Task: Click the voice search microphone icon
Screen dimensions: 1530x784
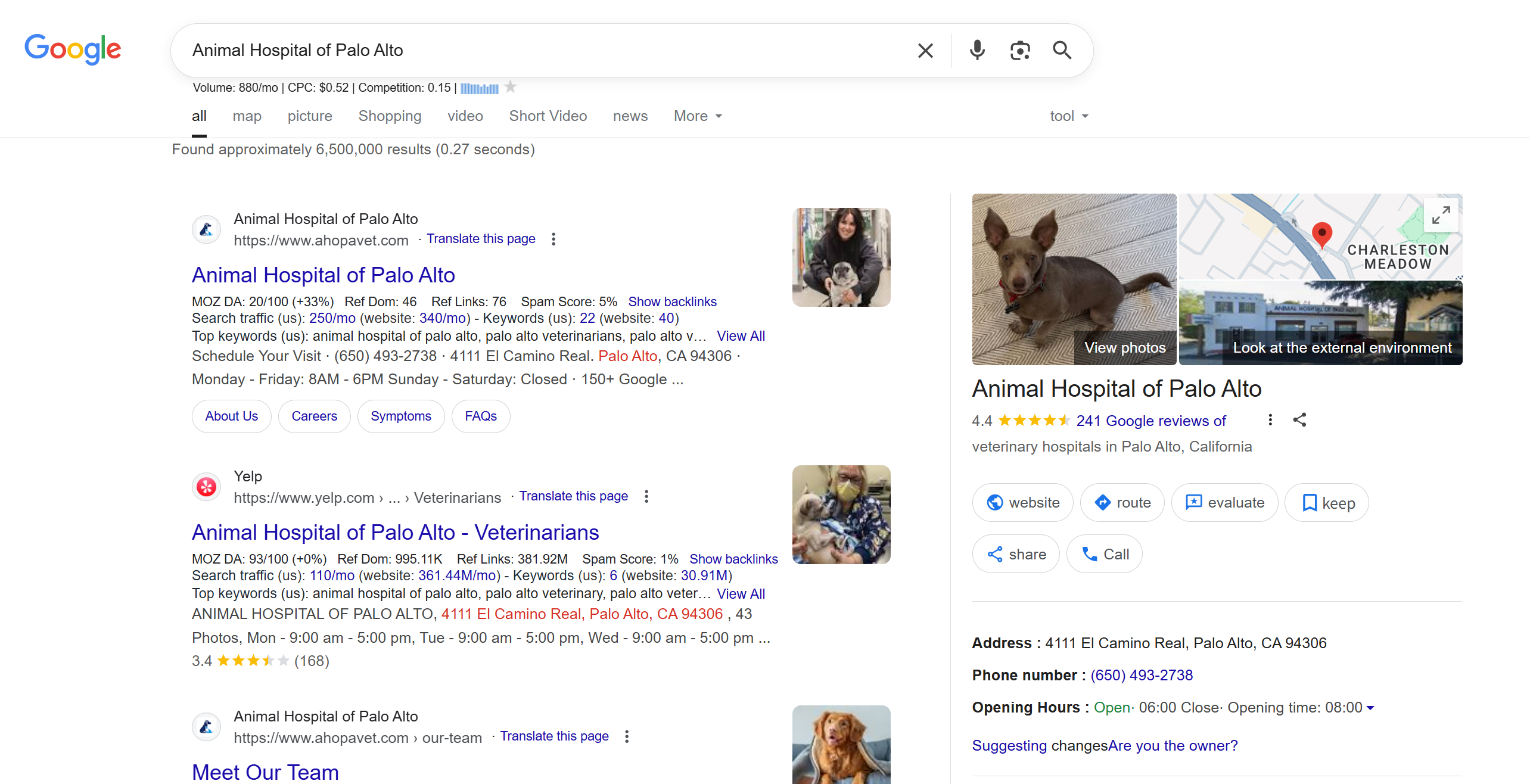Action: (977, 50)
